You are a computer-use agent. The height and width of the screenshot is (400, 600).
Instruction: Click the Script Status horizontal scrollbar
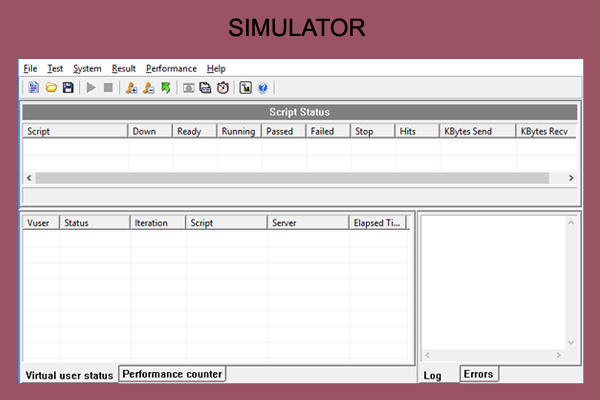[x=292, y=178]
